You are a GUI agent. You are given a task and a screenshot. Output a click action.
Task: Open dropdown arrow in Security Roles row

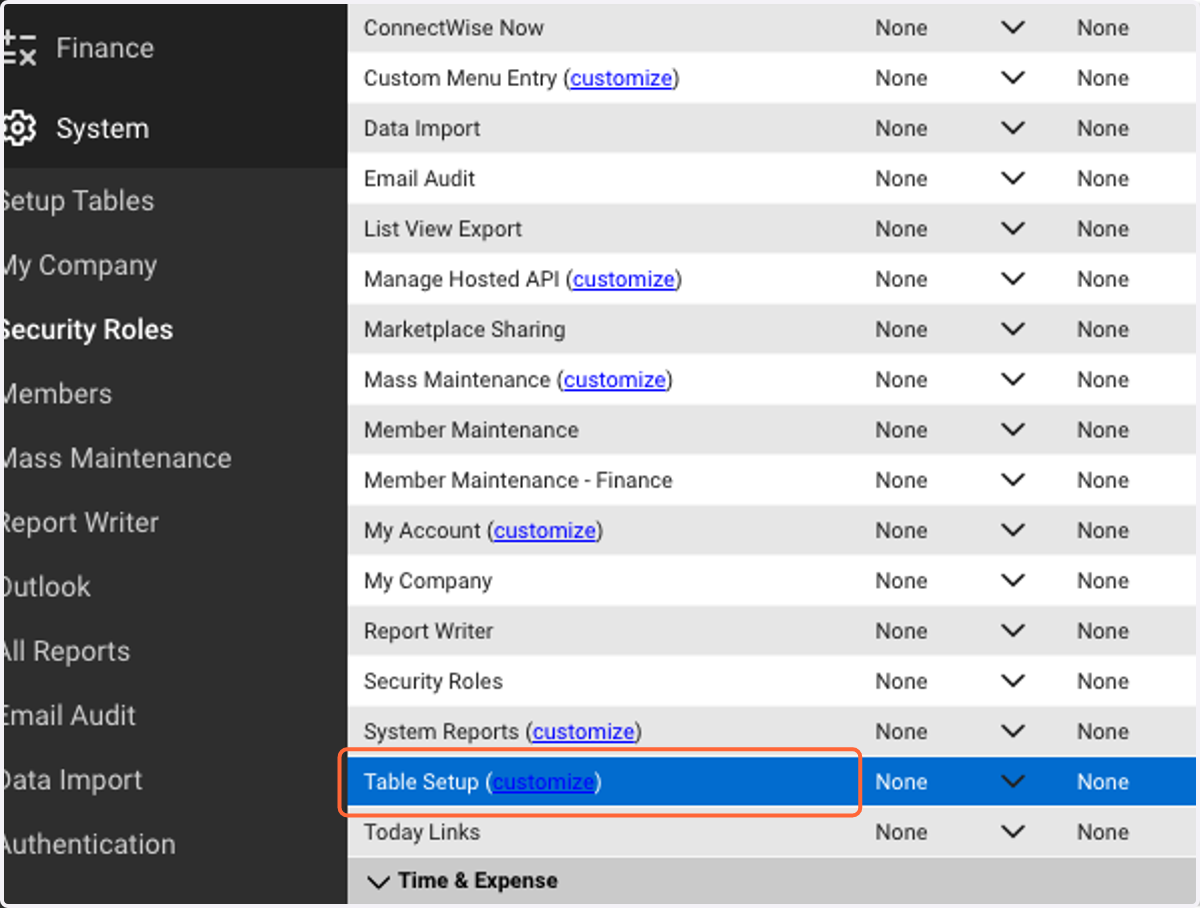click(x=1013, y=681)
